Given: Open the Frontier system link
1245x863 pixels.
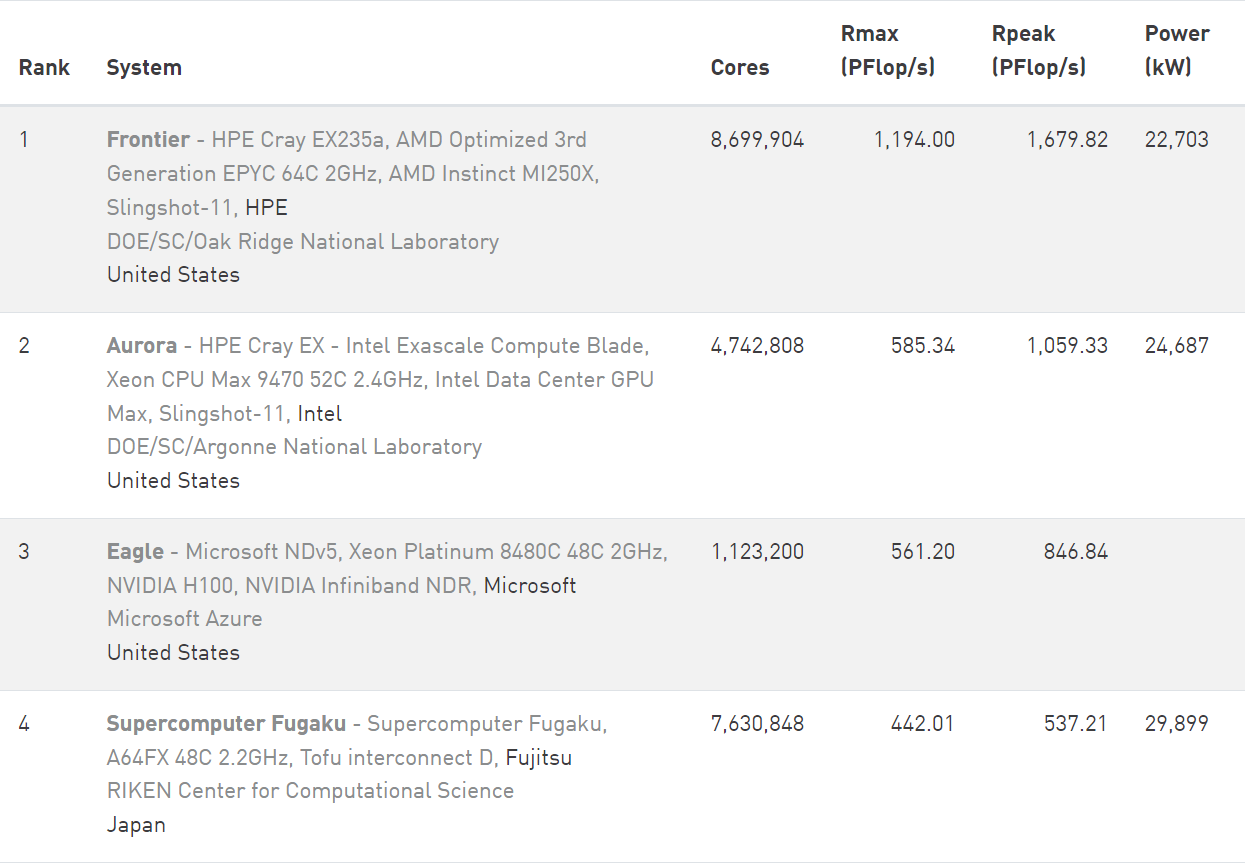Looking at the screenshot, I should coord(148,139).
